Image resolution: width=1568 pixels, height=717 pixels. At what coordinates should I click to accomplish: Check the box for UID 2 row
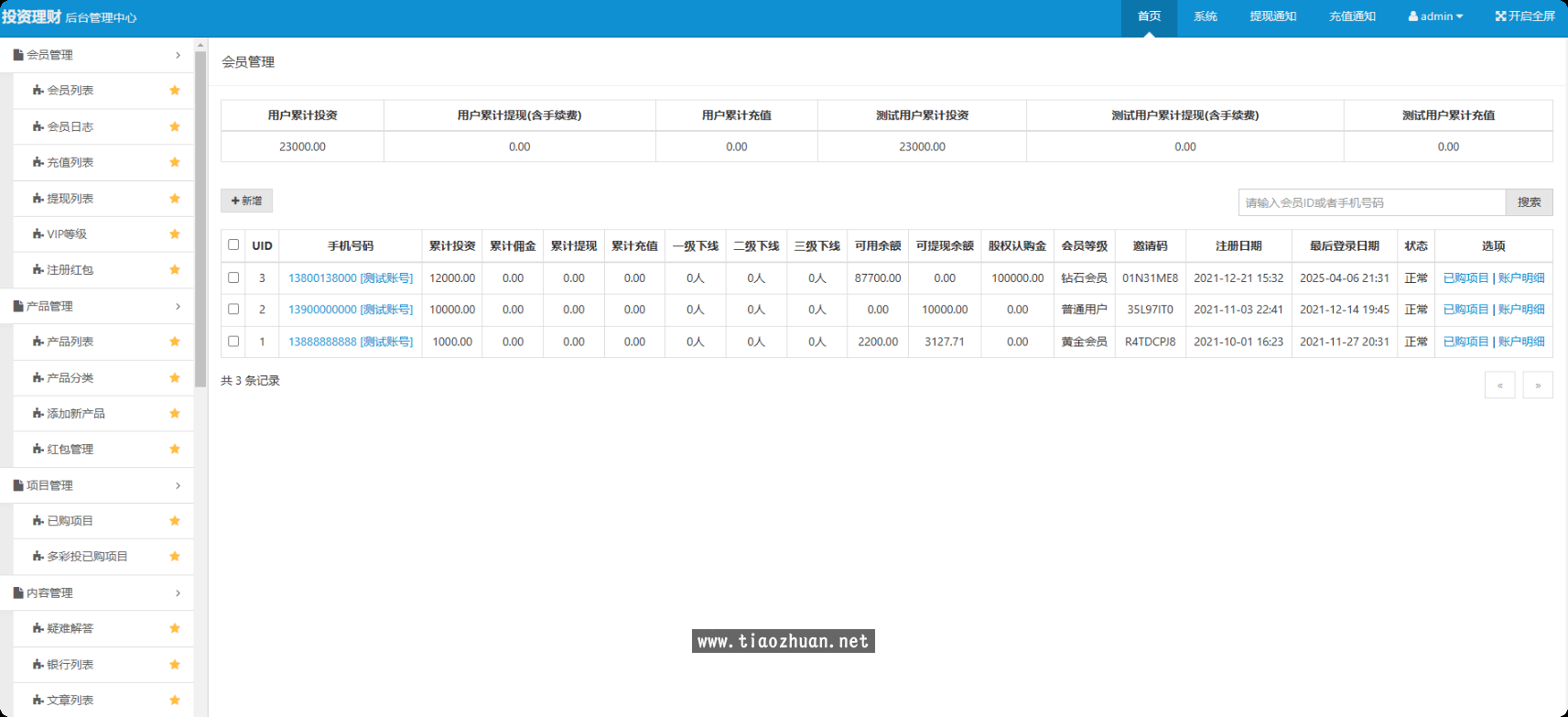point(233,310)
